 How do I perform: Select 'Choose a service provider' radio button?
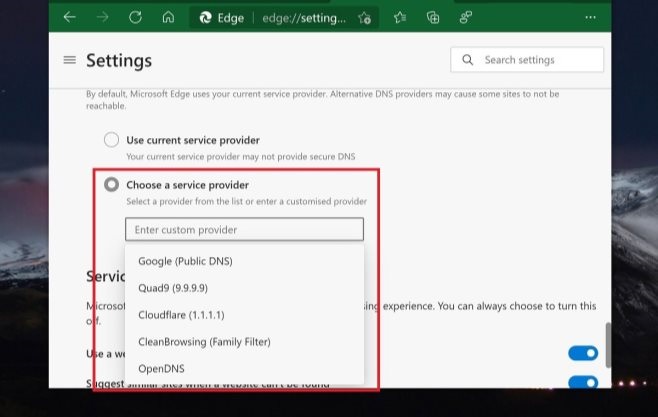[111, 185]
